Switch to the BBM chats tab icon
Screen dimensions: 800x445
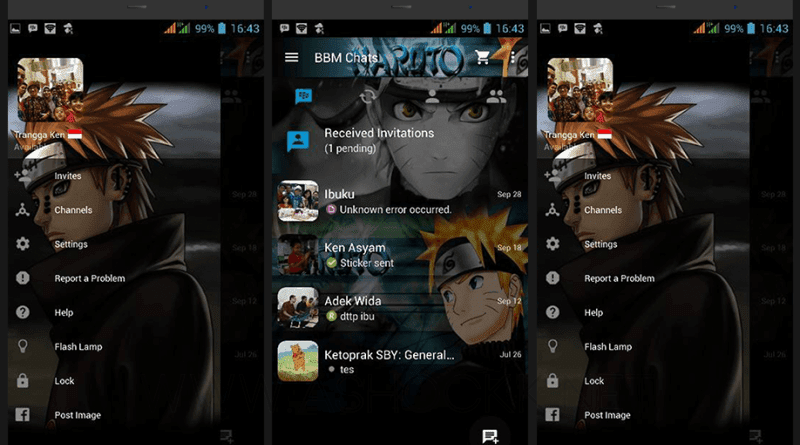click(303, 96)
